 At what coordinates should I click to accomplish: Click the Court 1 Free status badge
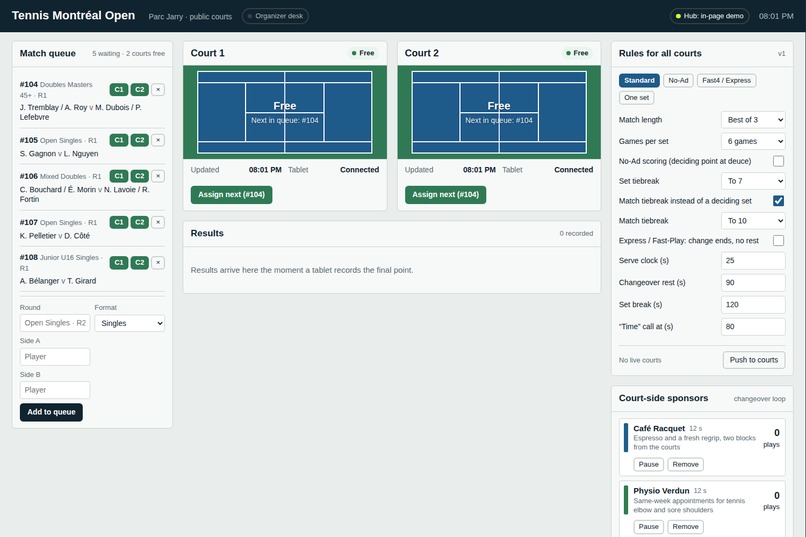coord(363,53)
